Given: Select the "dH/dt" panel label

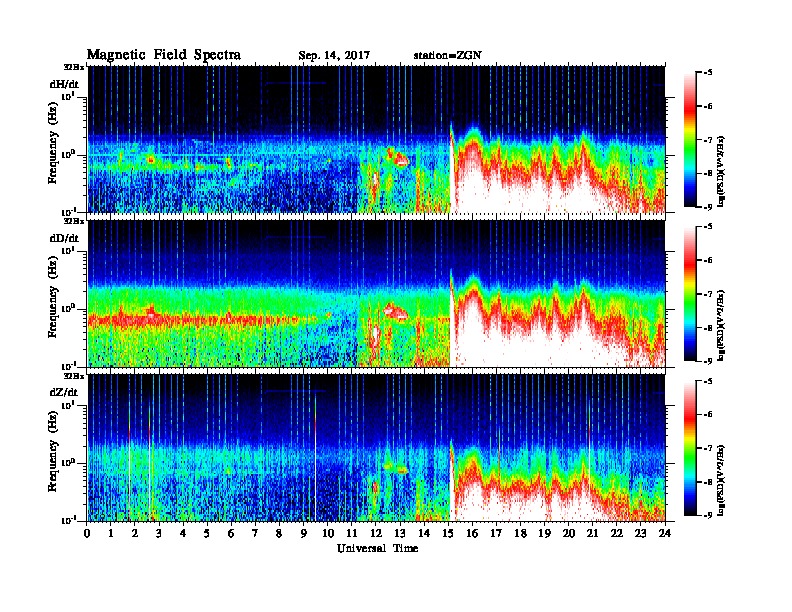Looking at the screenshot, I should 64,84.
